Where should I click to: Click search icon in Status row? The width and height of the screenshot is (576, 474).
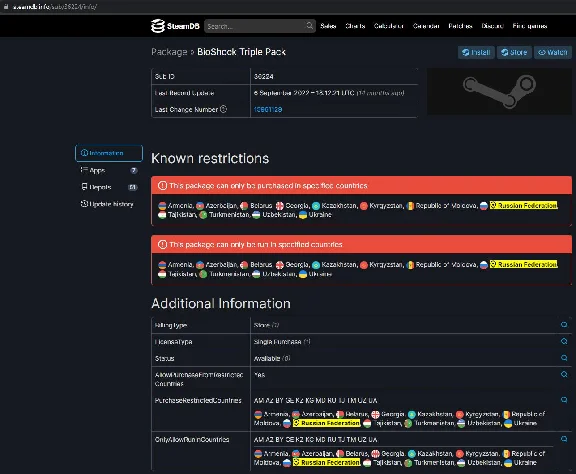[x=564, y=358]
